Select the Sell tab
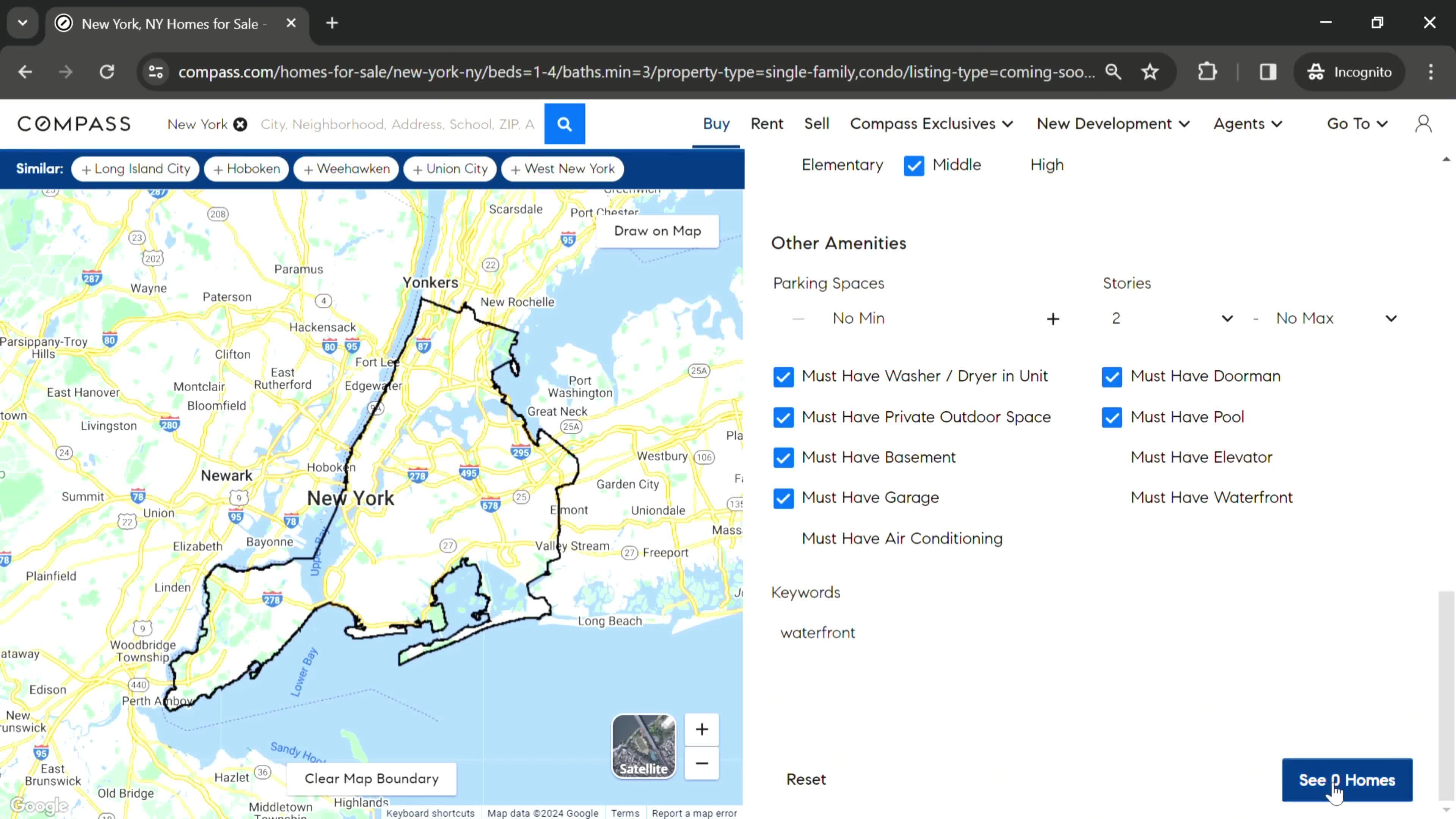 pyautogui.click(x=816, y=124)
